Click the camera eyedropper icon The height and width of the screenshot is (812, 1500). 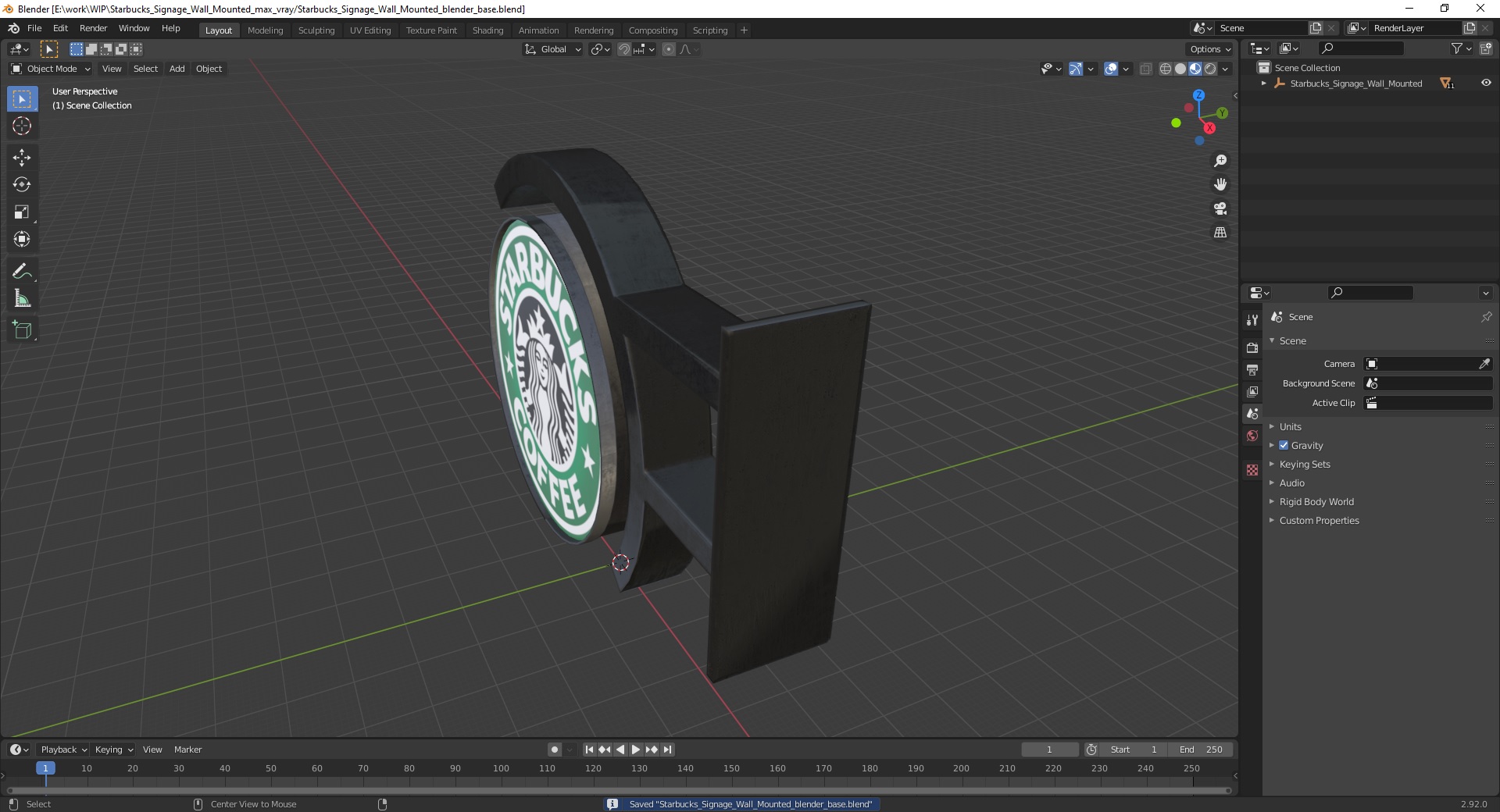tap(1484, 364)
